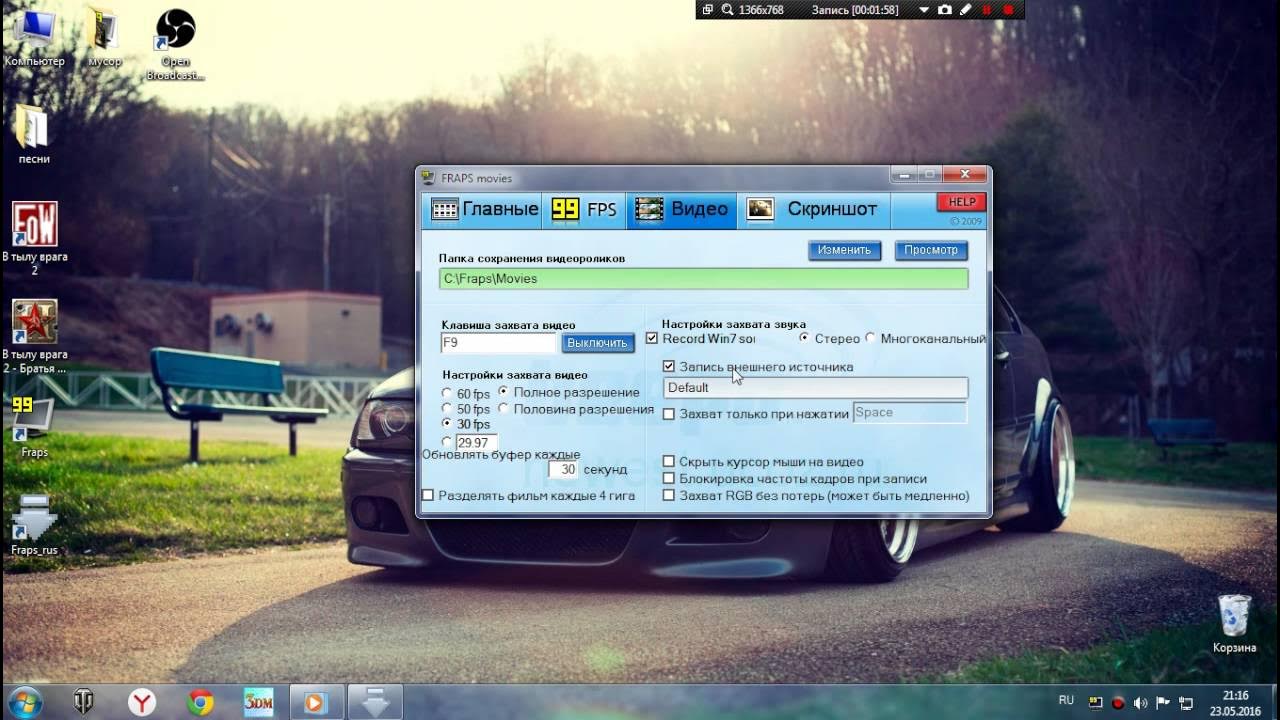Click the Выключить hotkey button
Viewport: 1280px width, 720px height.
point(598,343)
